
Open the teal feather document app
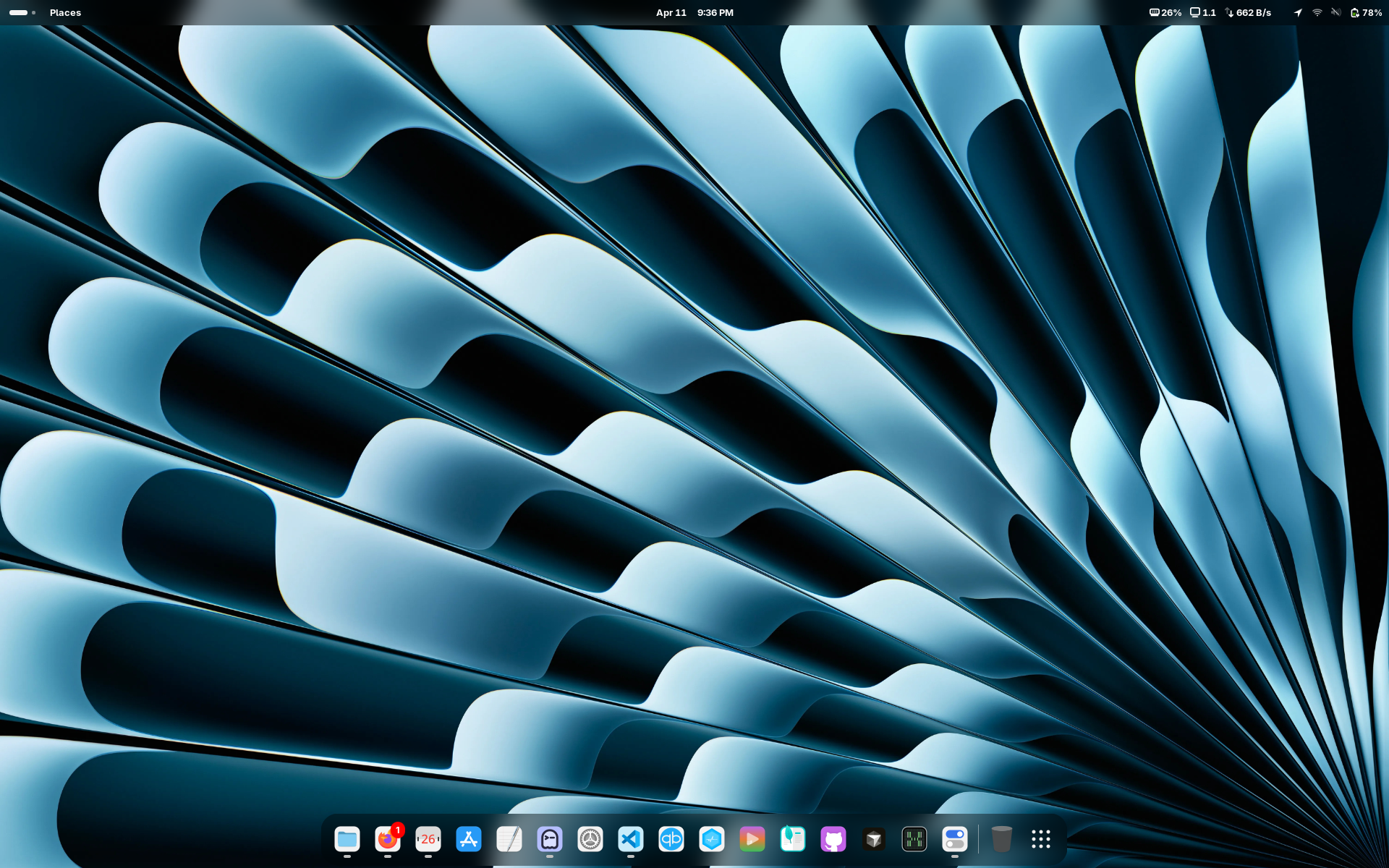point(793,839)
